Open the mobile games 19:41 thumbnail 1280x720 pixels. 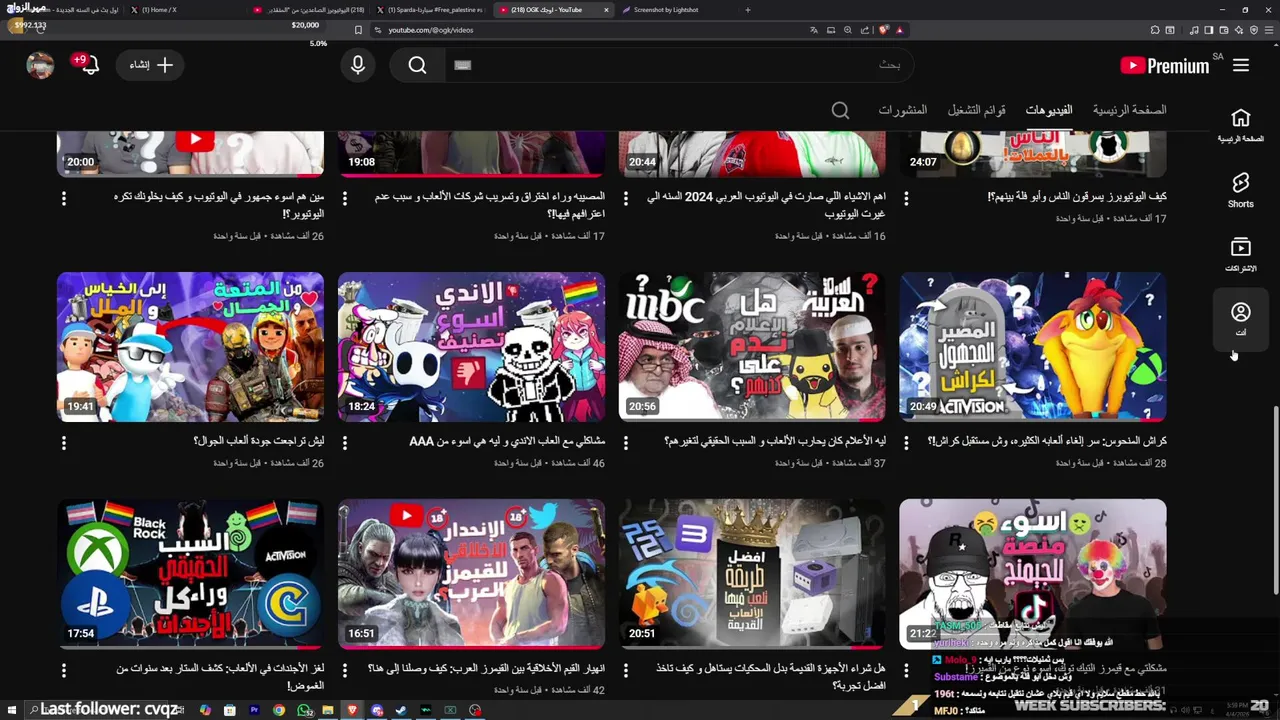(x=190, y=347)
